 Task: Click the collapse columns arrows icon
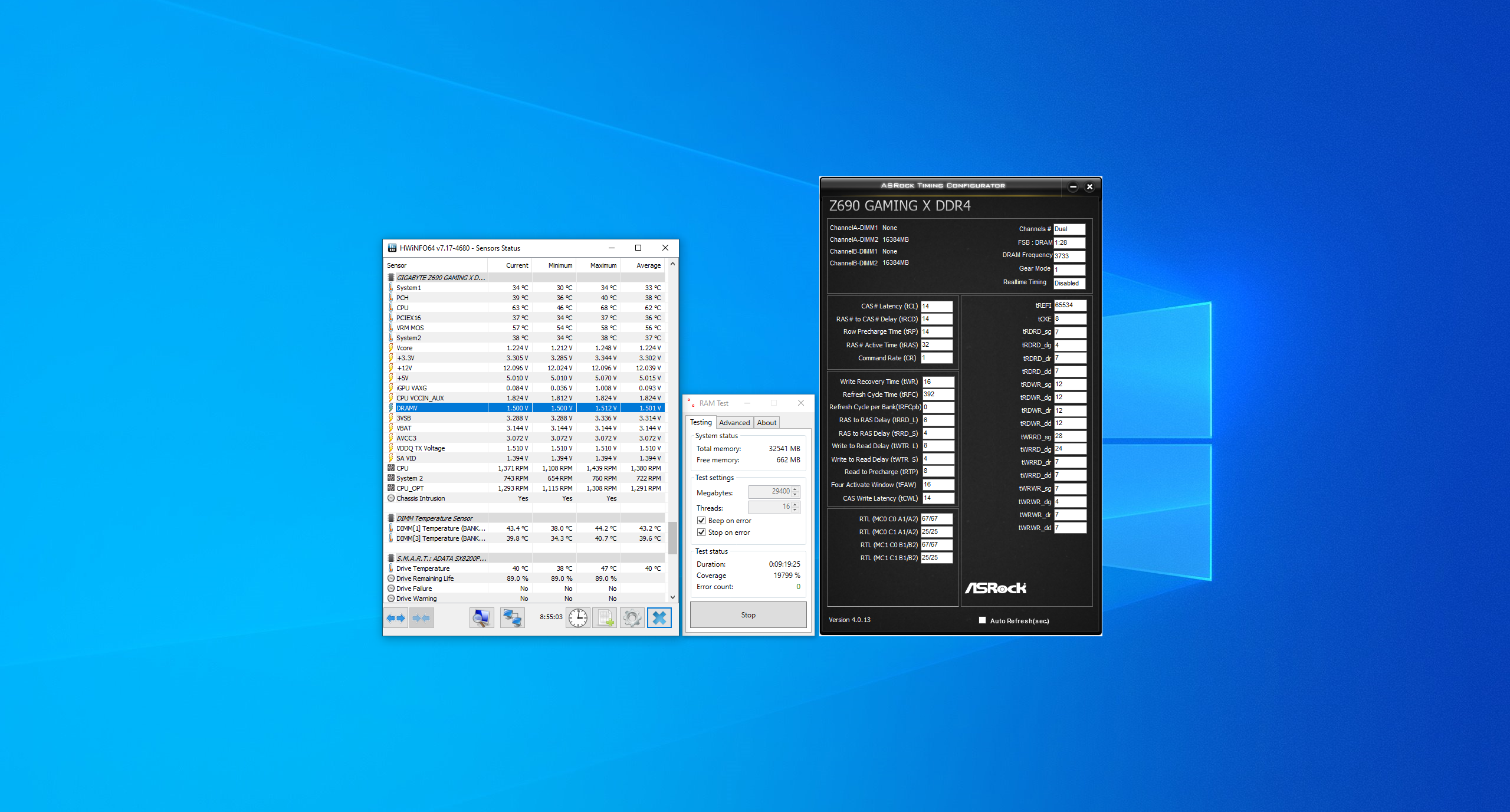click(x=421, y=618)
